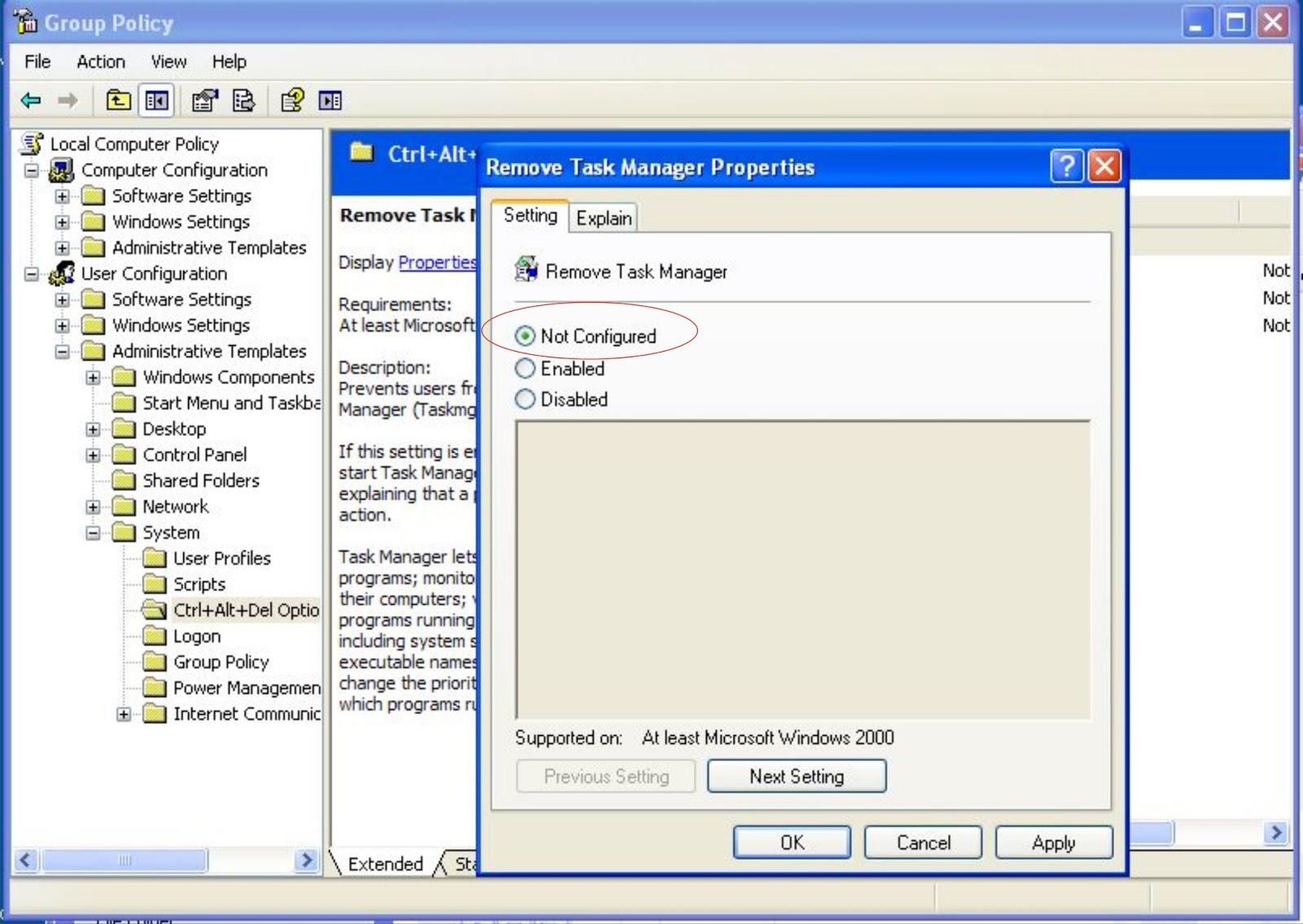Viewport: 1303px width, 924px height.
Task: Click the Properties hyperlink in the description
Action: click(437, 262)
